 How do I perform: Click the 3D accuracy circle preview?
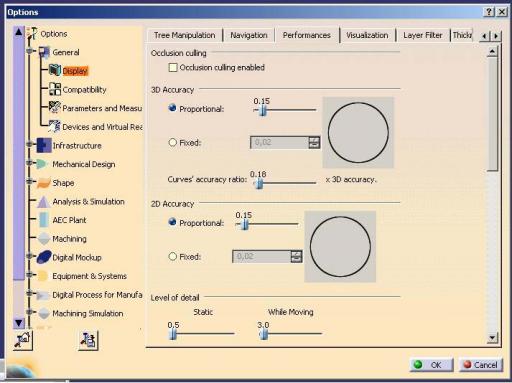[358, 133]
